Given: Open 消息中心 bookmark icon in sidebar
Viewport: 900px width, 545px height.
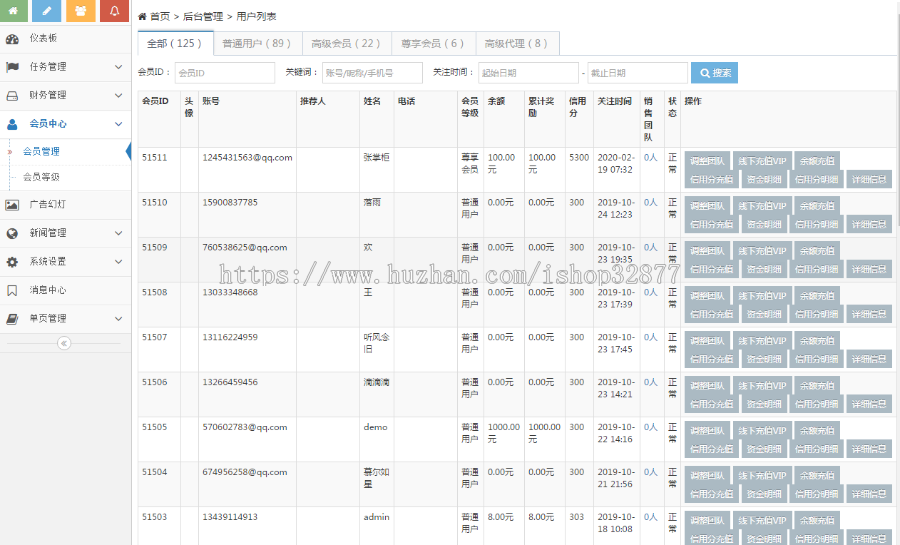Looking at the screenshot, I should [12, 290].
